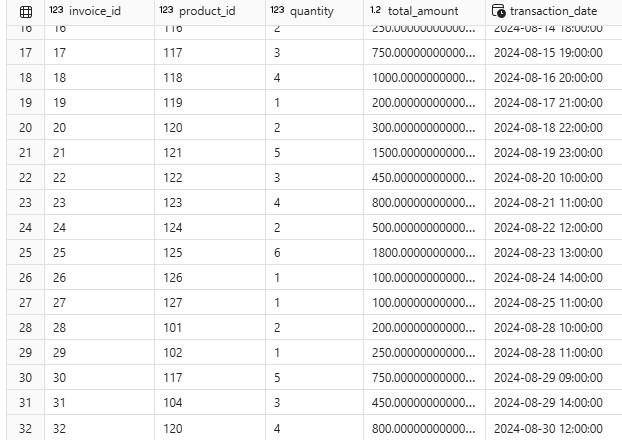Screen dimensions: 622x440
Task: Click date cell 2024-08-22 12:00:00
Action: (x=554, y=227)
